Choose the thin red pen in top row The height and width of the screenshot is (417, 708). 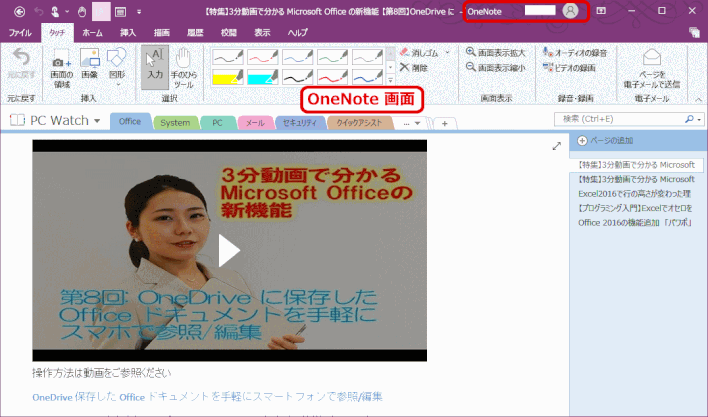tap(262, 57)
